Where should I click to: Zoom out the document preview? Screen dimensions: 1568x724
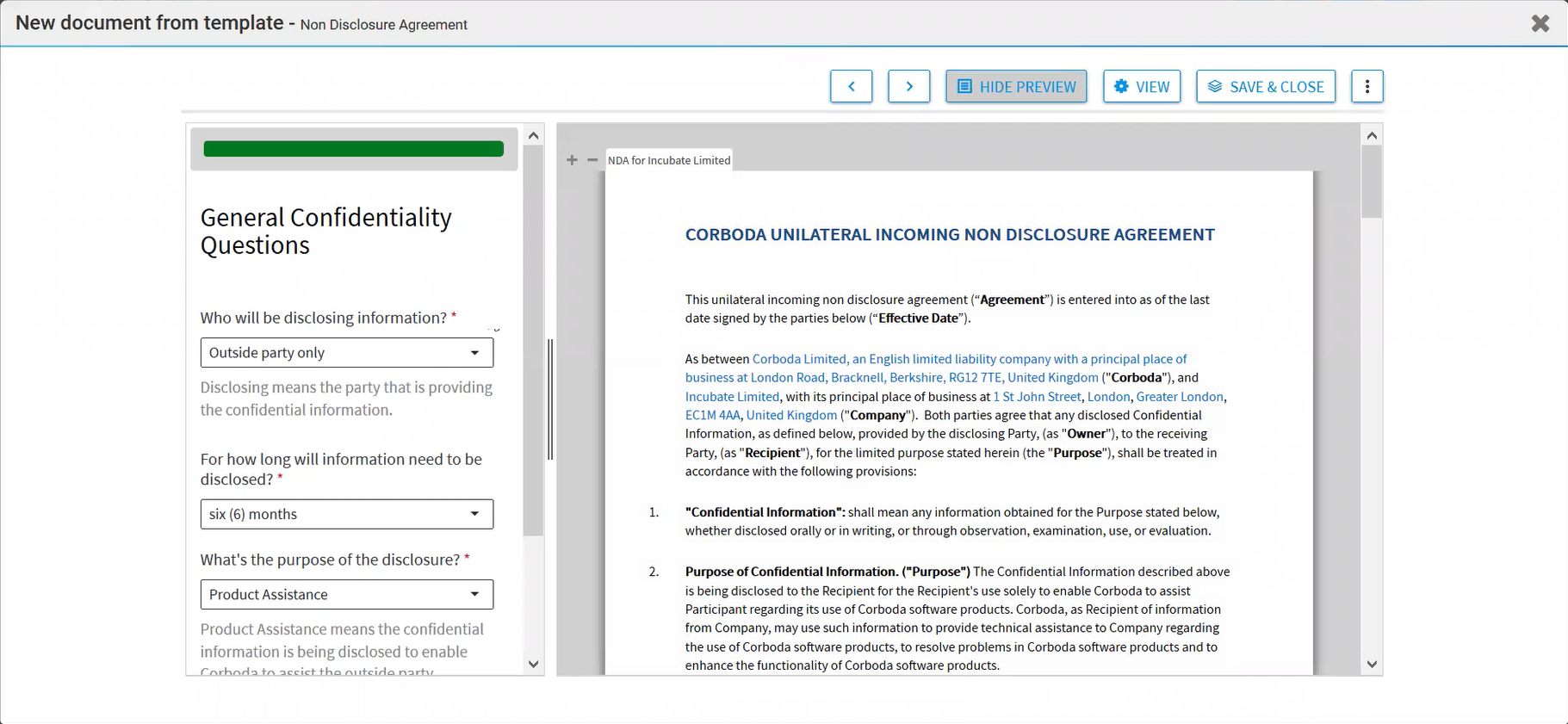[x=592, y=160]
